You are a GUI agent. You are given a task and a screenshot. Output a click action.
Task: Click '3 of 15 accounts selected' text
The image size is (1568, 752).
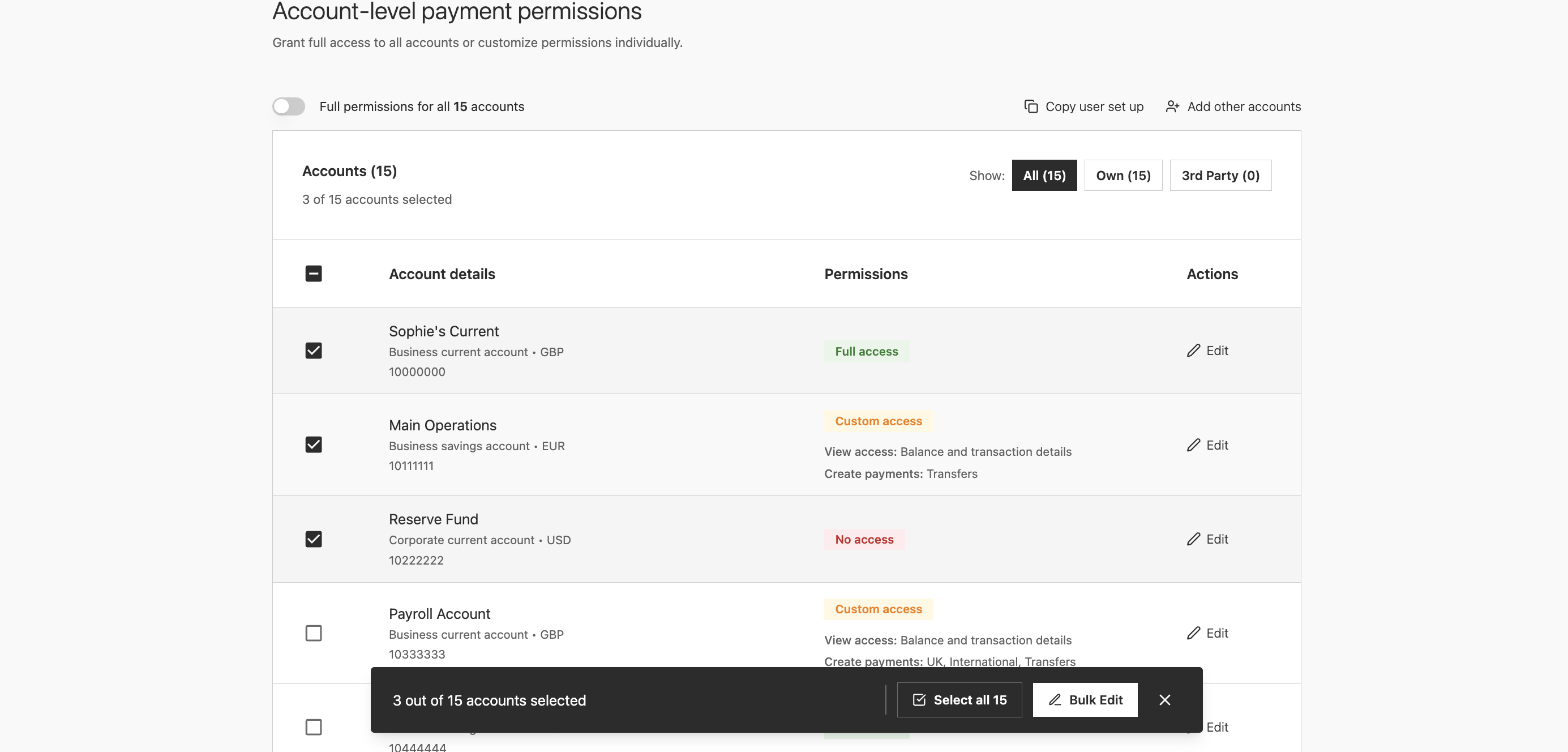377,200
